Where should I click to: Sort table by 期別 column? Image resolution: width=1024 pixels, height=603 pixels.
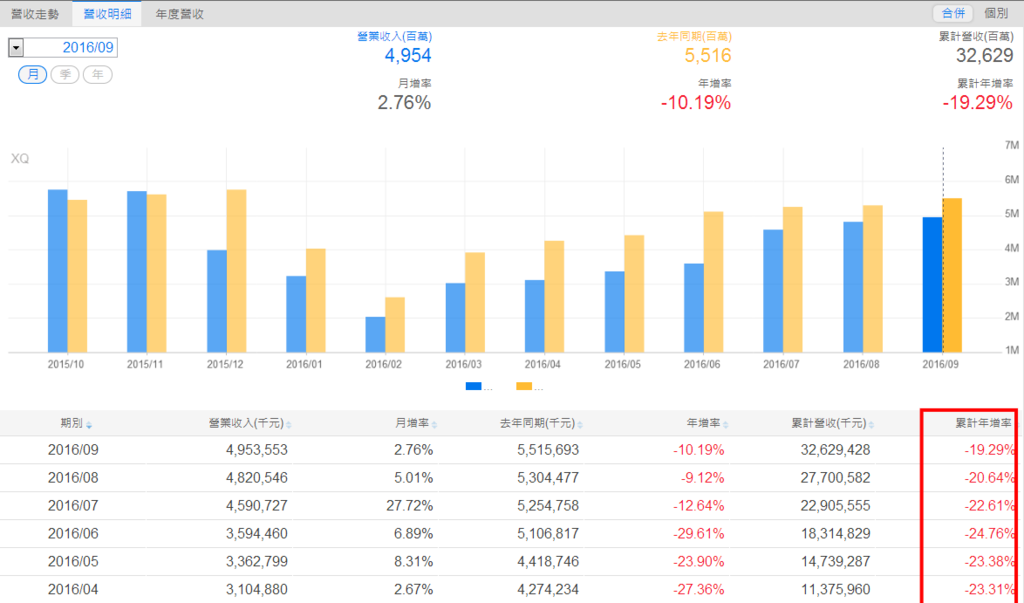click(76, 423)
